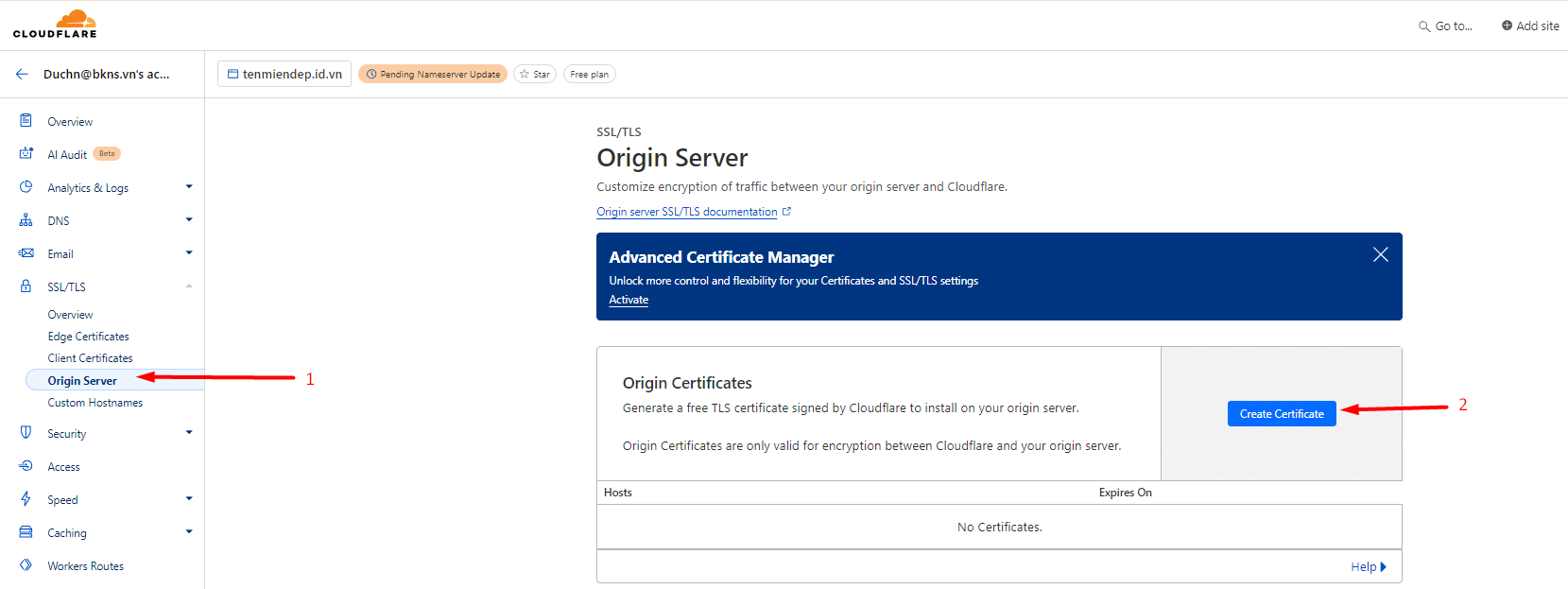
Task: Click the Hosts column header
Action: 618,493
